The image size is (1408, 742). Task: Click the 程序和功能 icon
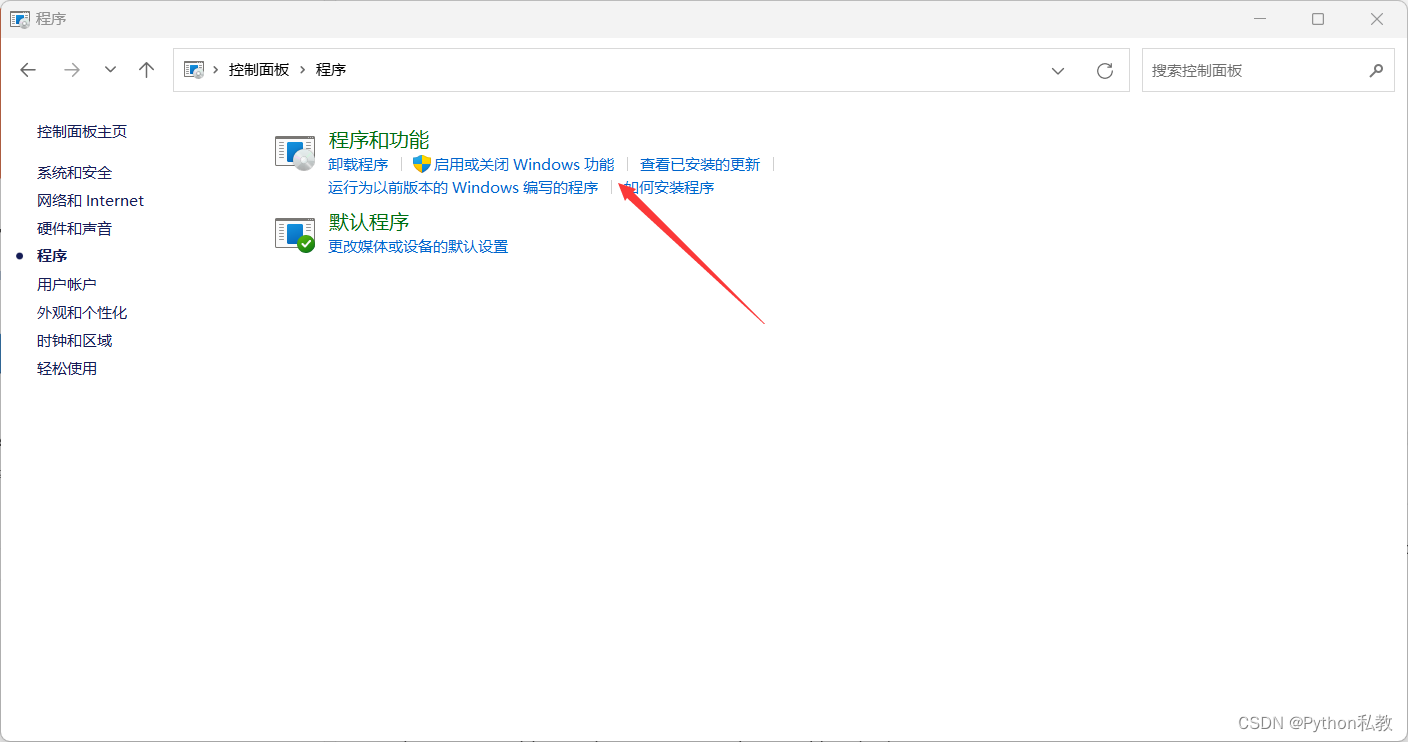(x=295, y=153)
